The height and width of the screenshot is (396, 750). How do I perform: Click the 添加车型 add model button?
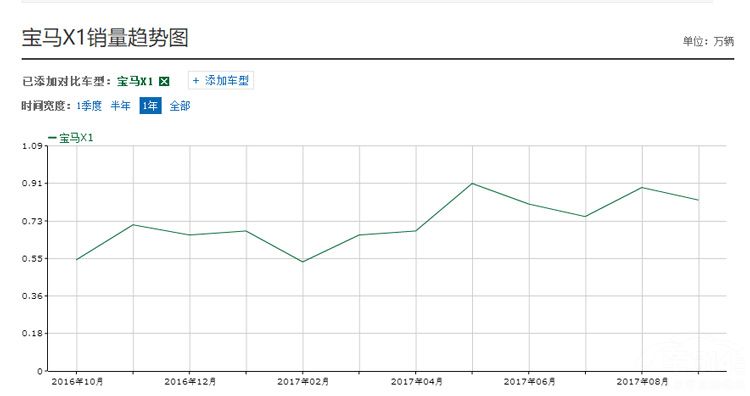pos(221,80)
